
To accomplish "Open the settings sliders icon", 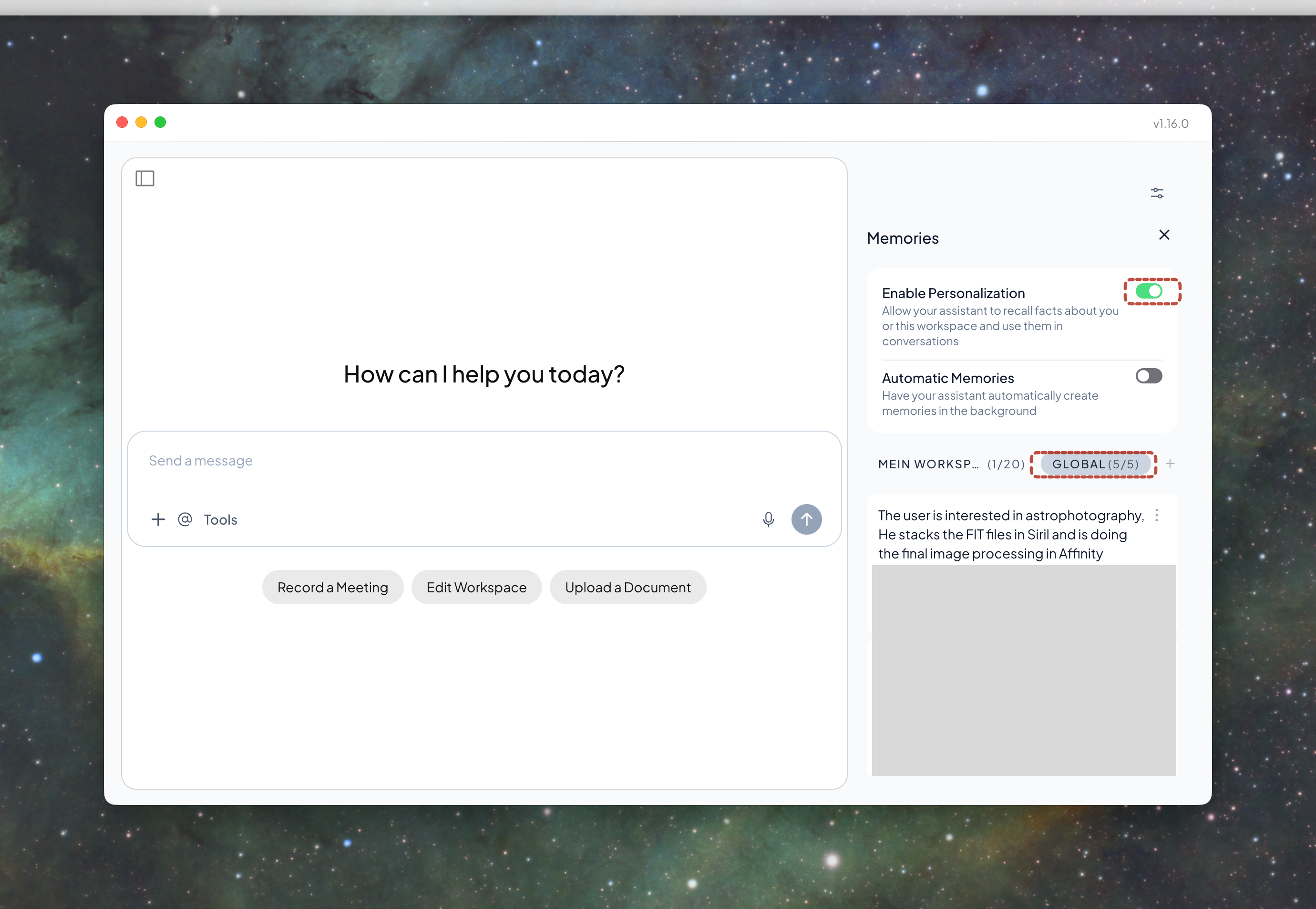I will tap(1157, 193).
